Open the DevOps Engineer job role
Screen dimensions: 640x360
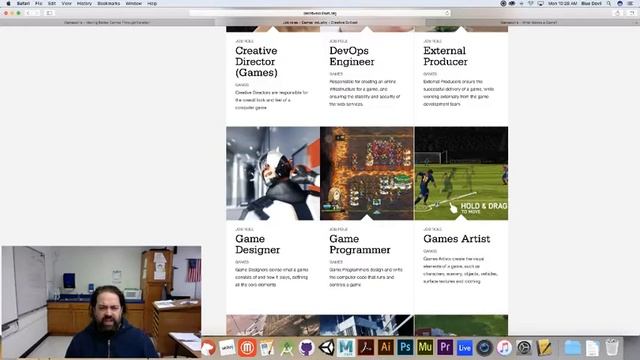tap(352, 56)
